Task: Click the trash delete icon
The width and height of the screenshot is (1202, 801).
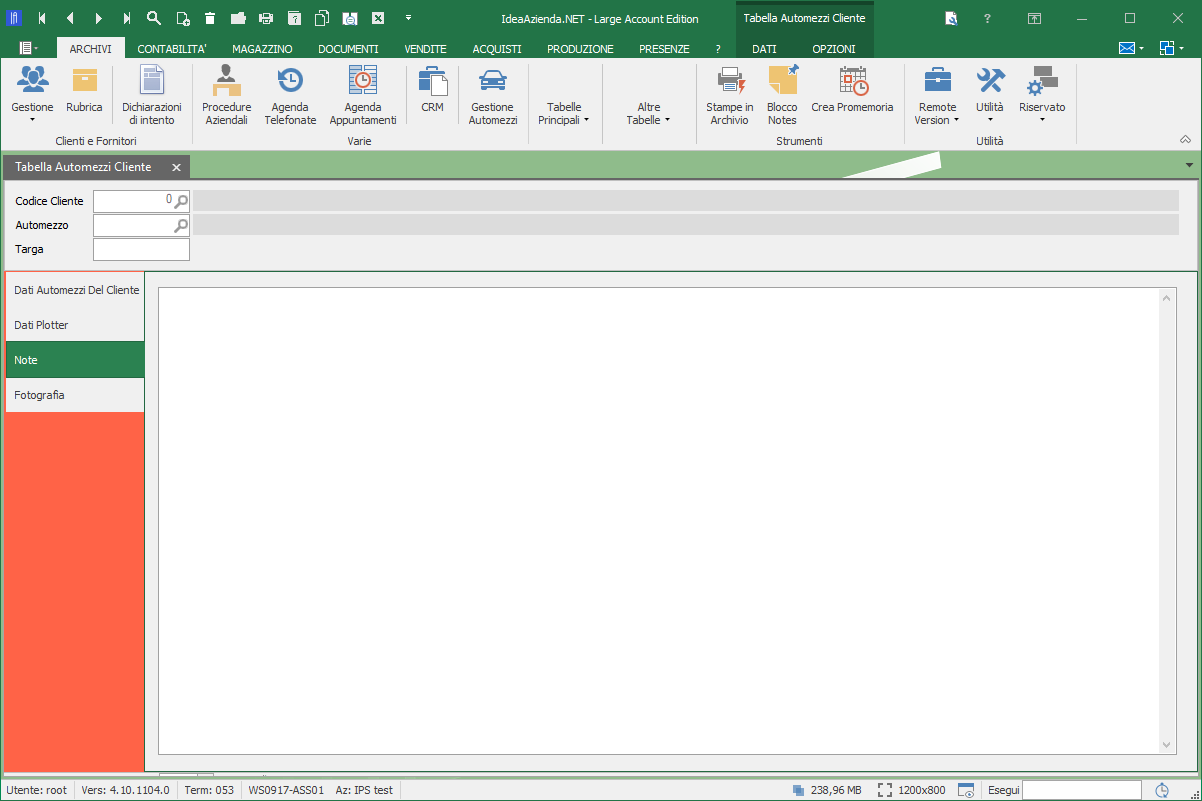Action: click(x=210, y=18)
